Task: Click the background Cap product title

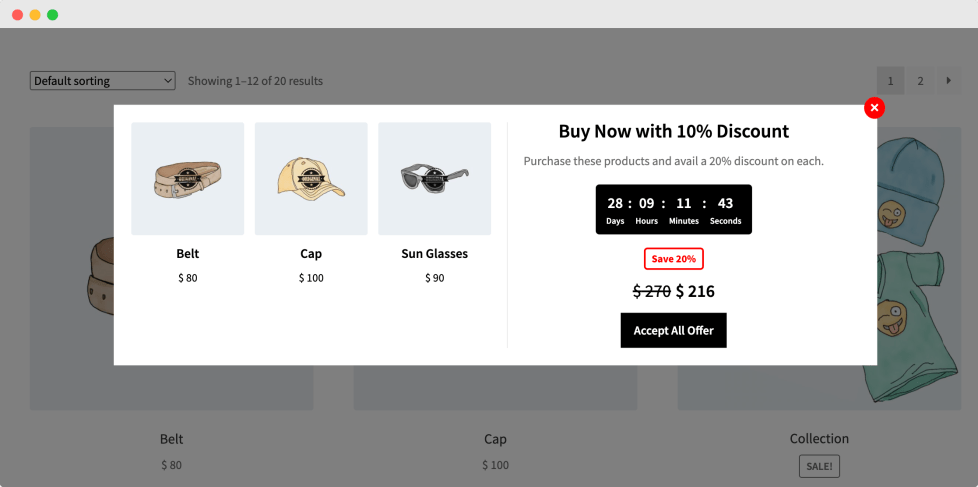Action: point(495,439)
